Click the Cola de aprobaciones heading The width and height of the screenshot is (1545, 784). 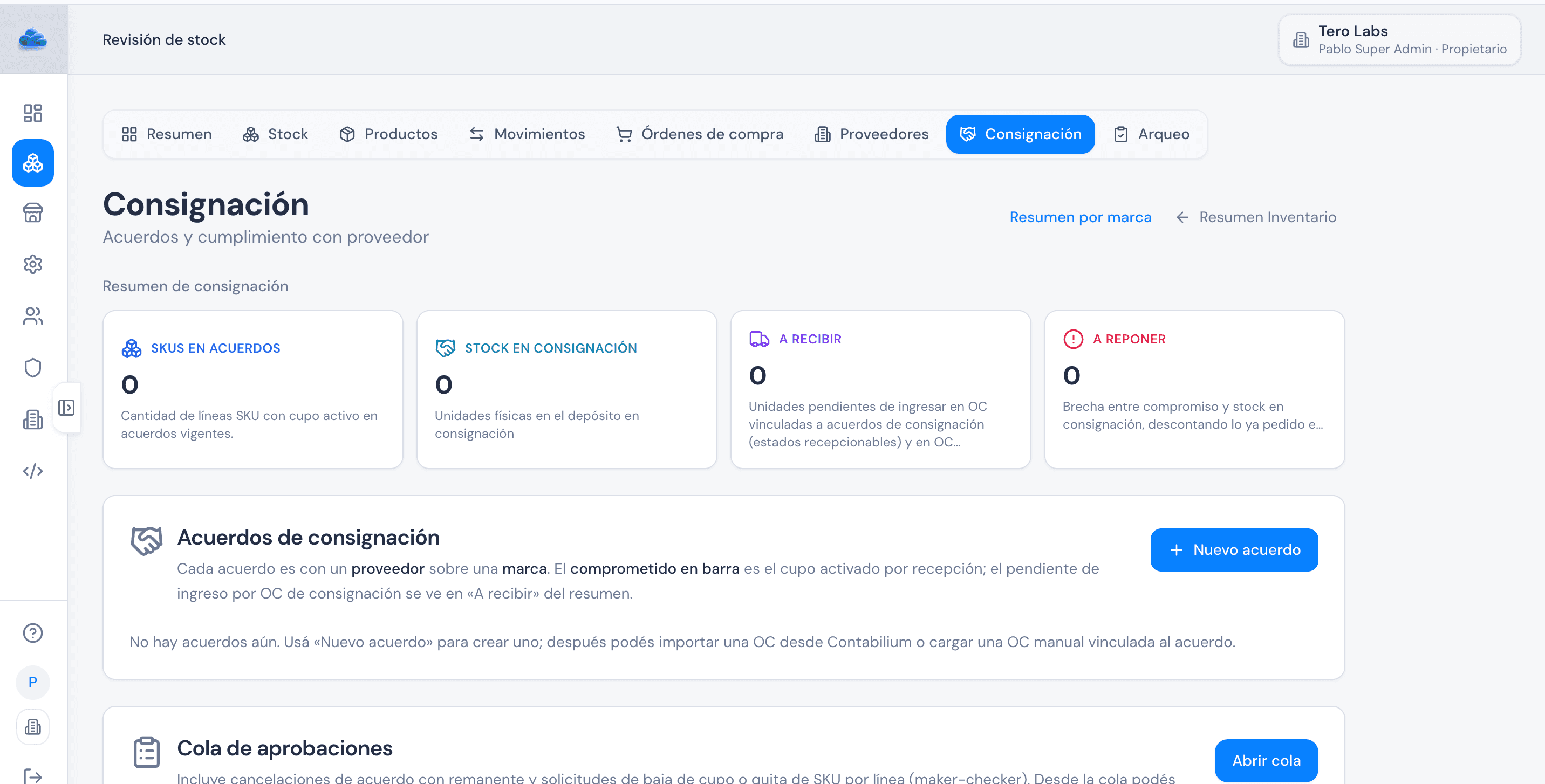pos(285,748)
